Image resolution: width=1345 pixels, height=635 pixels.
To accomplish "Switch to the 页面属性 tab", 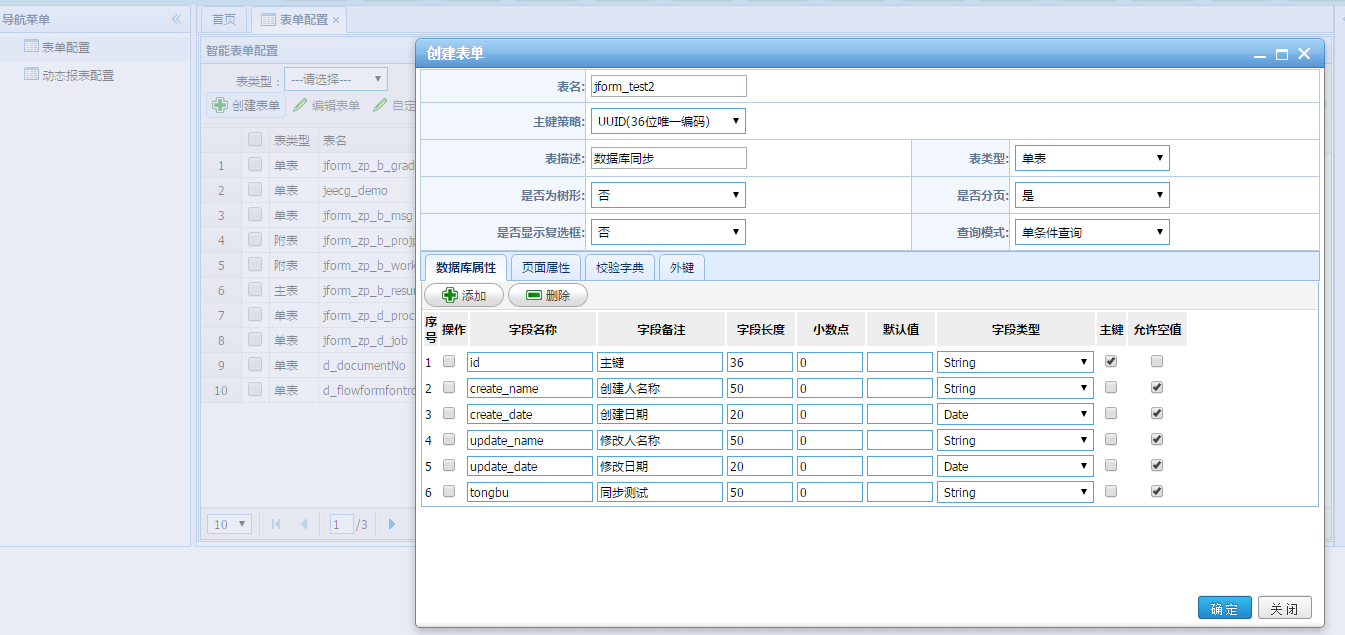I will [x=546, y=268].
